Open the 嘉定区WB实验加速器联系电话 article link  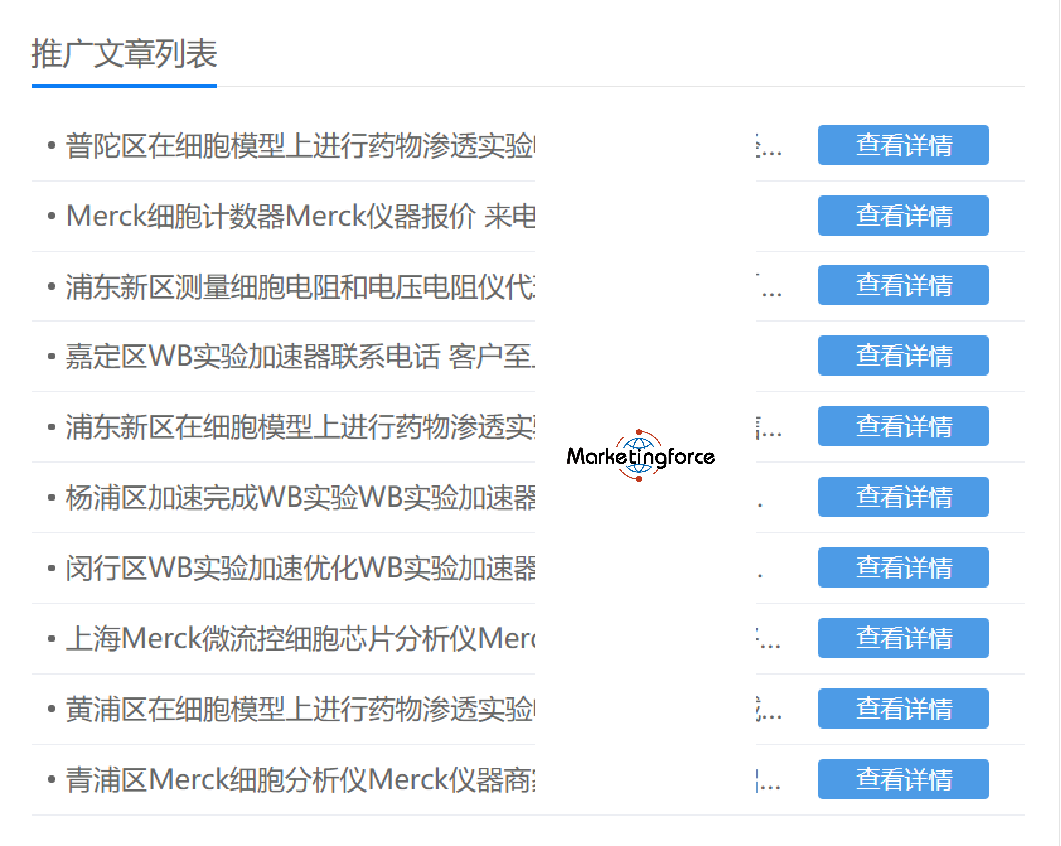pyautogui.click(x=300, y=357)
